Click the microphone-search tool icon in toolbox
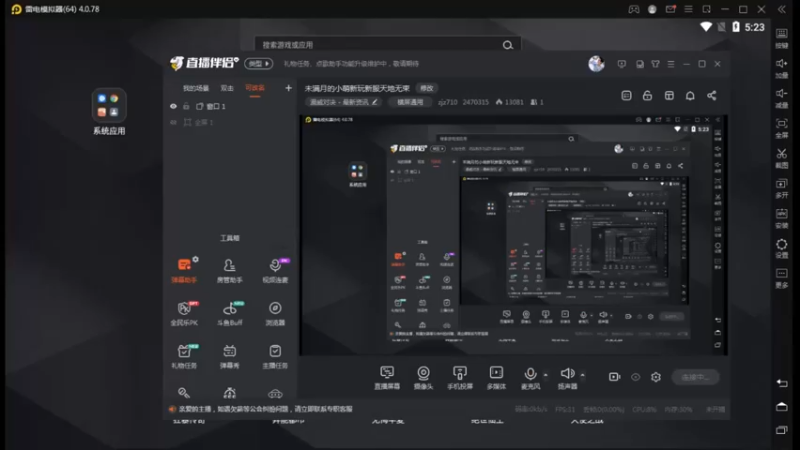The image size is (800, 450). [x=184, y=392]
